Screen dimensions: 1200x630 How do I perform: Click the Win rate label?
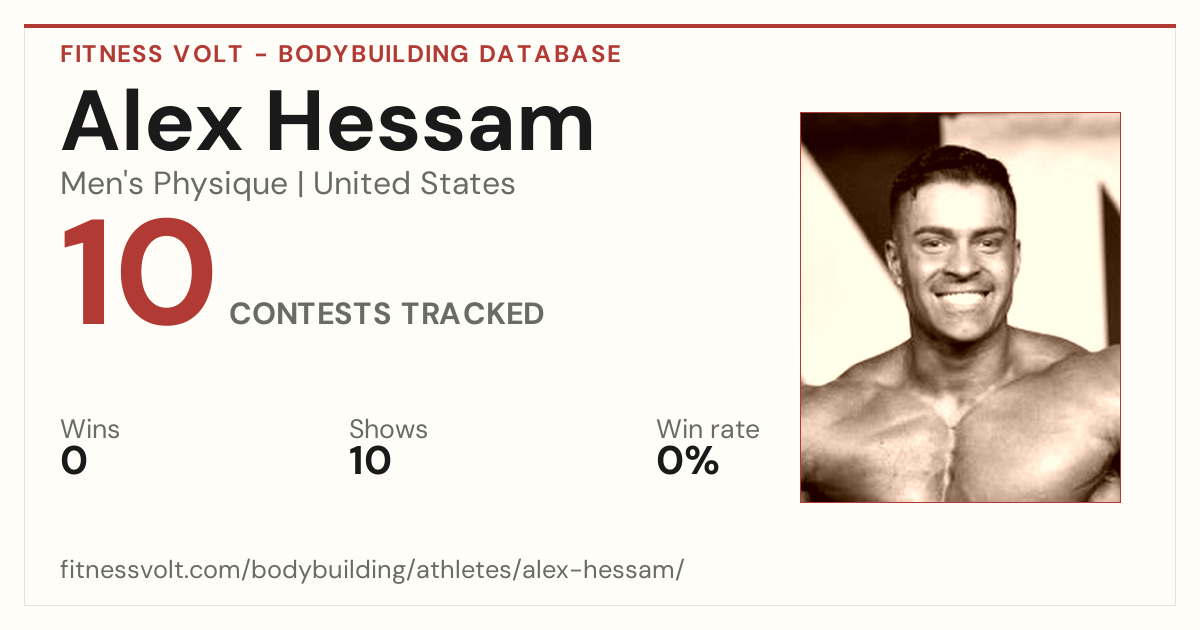[708, 430]
